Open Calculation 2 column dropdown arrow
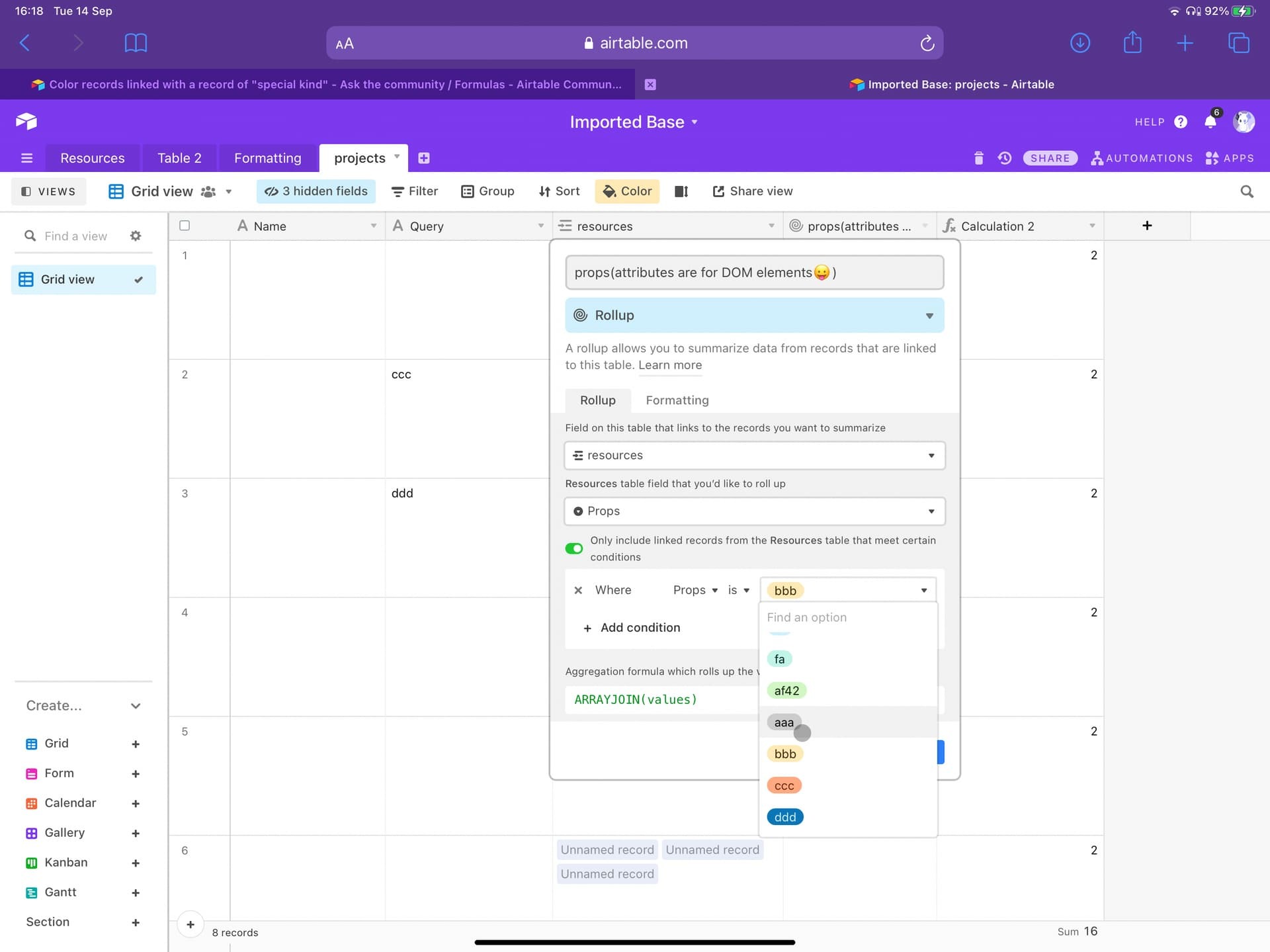Image resolution: width=1270 pixels, height=952 pixels. tap(1092, 226)
